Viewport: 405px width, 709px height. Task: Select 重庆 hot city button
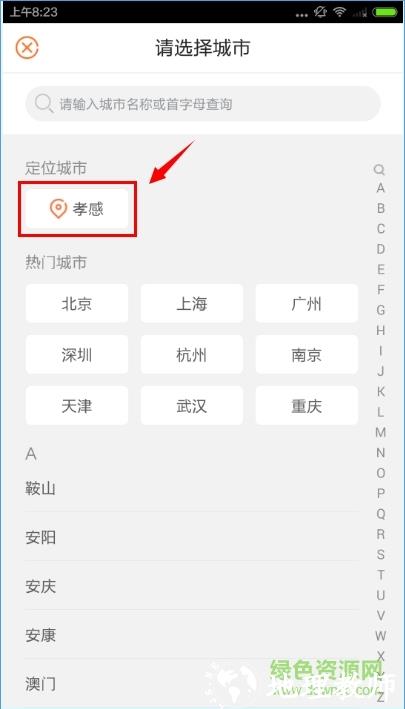coord(307,406)
